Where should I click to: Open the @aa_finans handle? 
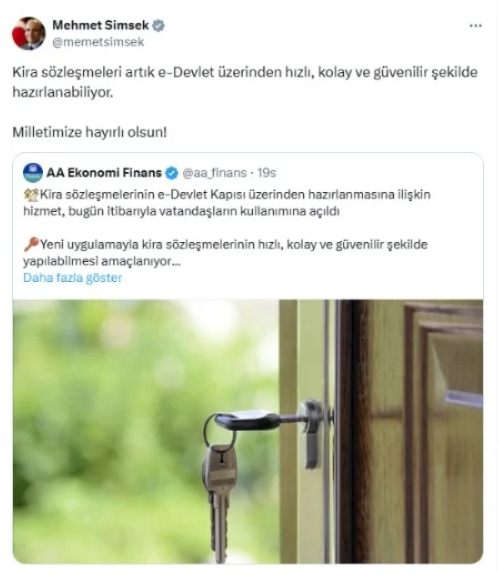214,173
